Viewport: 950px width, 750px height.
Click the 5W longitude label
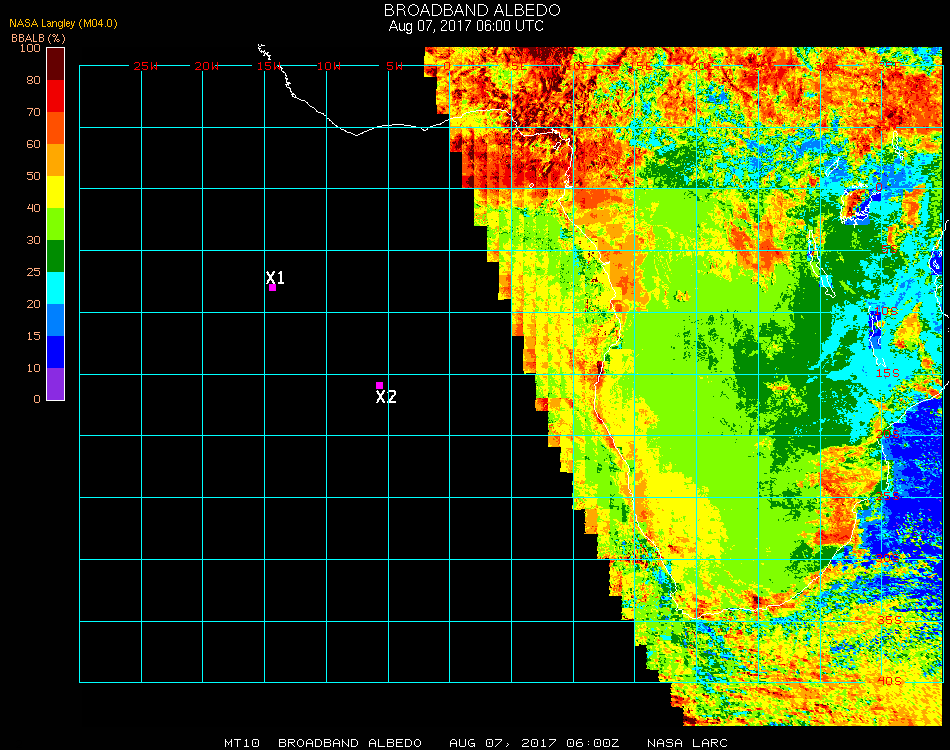(394, 66)
